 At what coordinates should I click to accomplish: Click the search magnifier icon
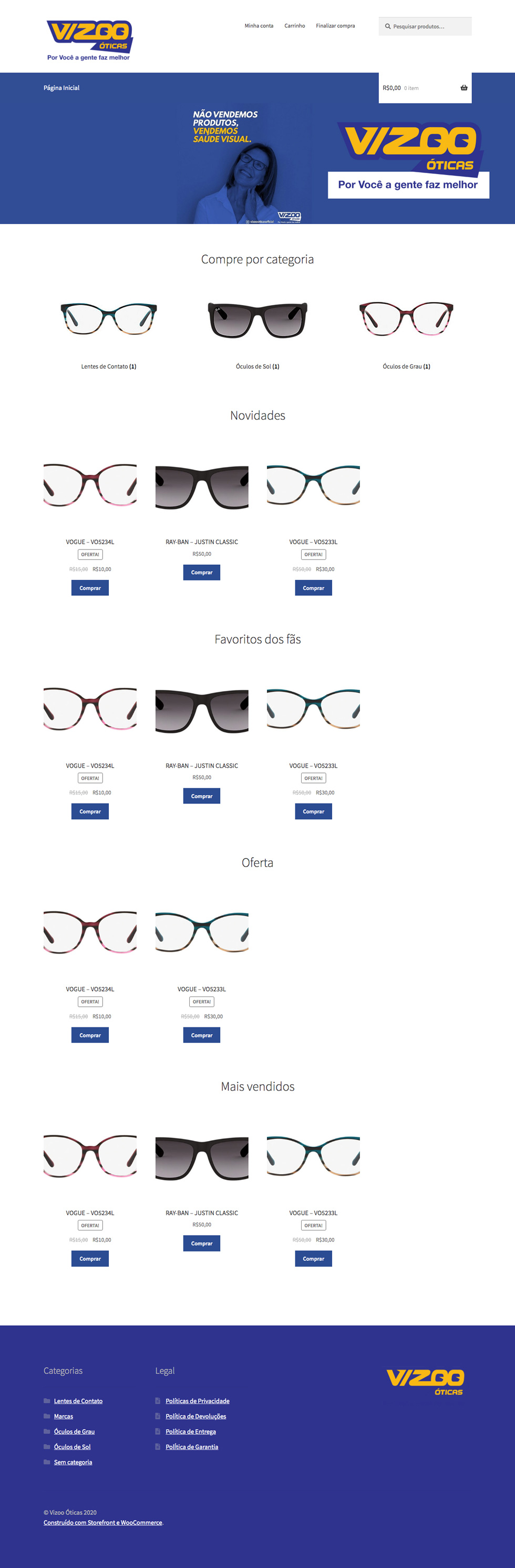387,26
